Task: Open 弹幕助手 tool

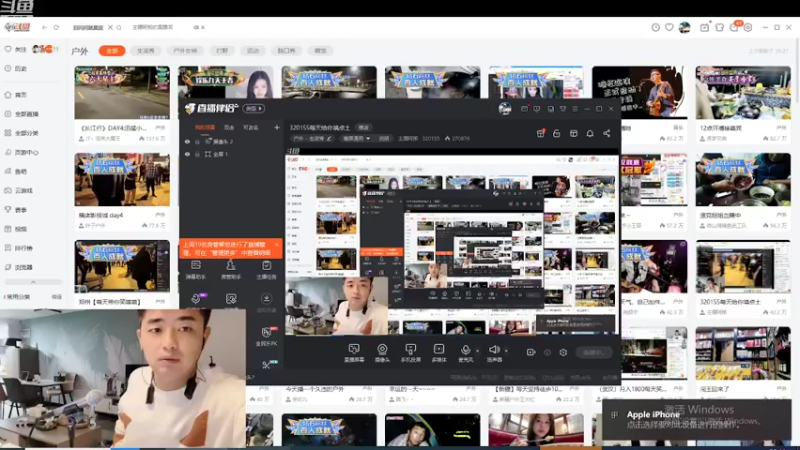Action: tap(196, 270)
